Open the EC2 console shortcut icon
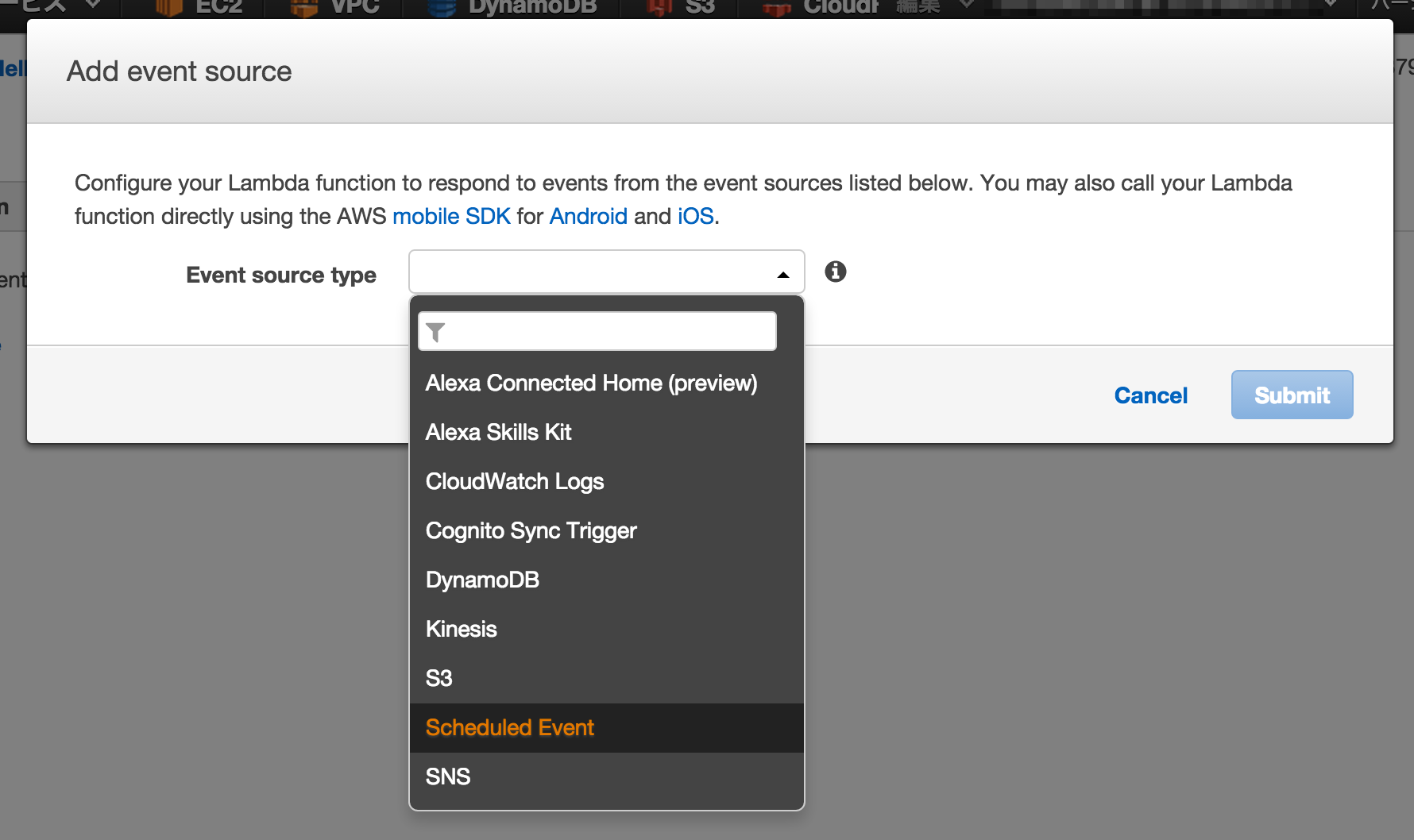 pyautogui.click(x=169, y=6)
